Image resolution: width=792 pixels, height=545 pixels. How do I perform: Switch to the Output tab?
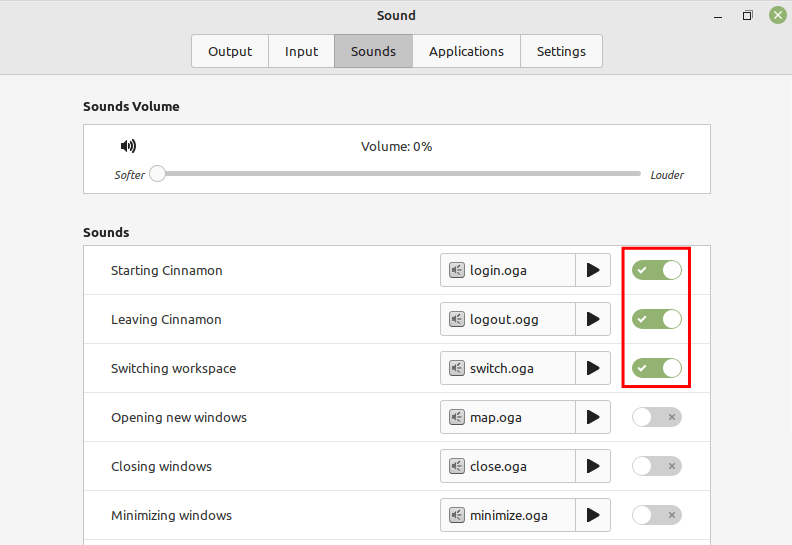click(230, 51)
